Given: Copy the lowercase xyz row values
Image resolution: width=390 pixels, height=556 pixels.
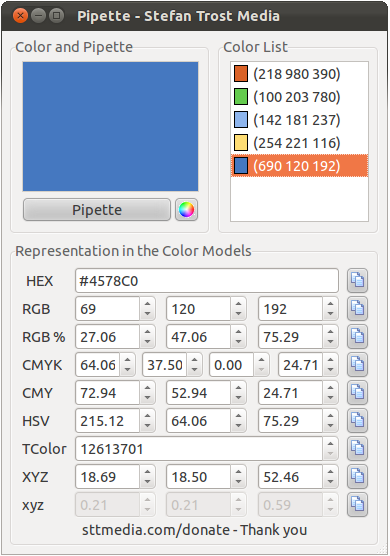Looking at the screenshot, I should click(x=357, y=505).
